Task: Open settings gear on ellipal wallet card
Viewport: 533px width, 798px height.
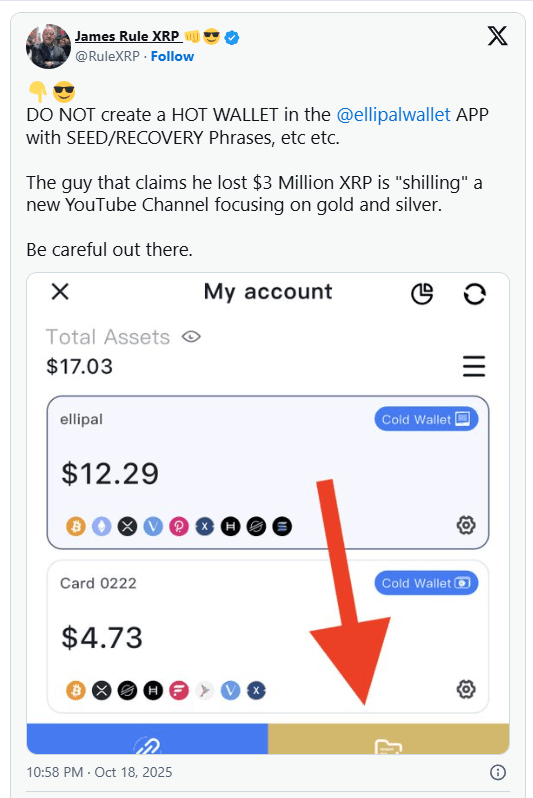Action: pos(466,525)
